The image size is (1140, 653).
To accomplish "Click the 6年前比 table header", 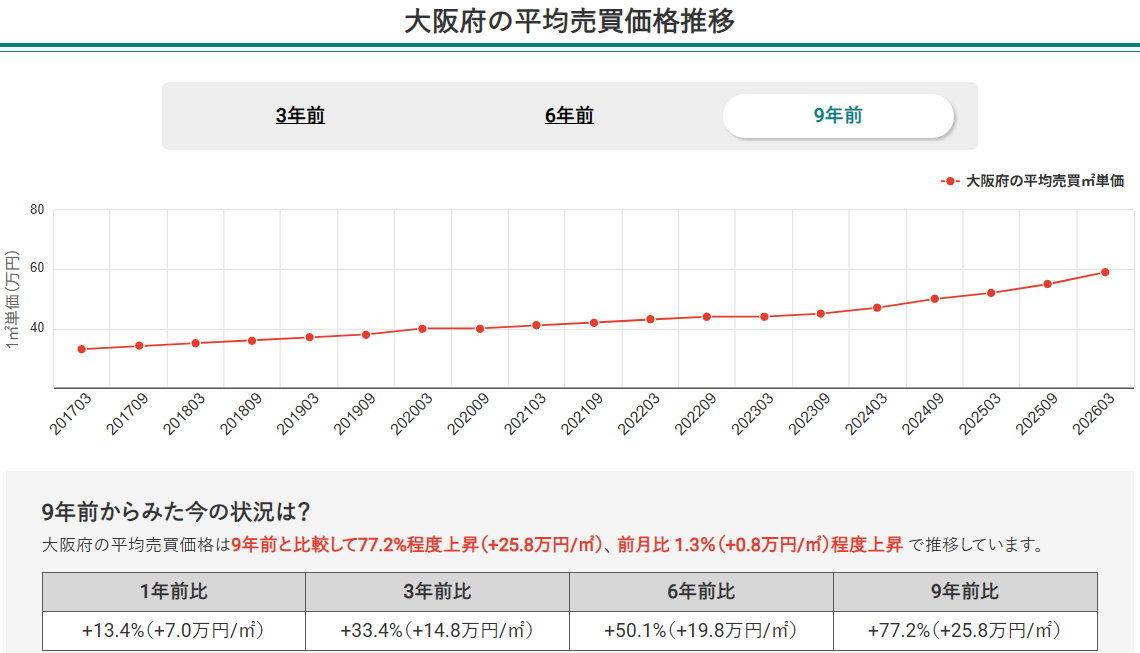I will pyautogui.click(x=699, y=591).
